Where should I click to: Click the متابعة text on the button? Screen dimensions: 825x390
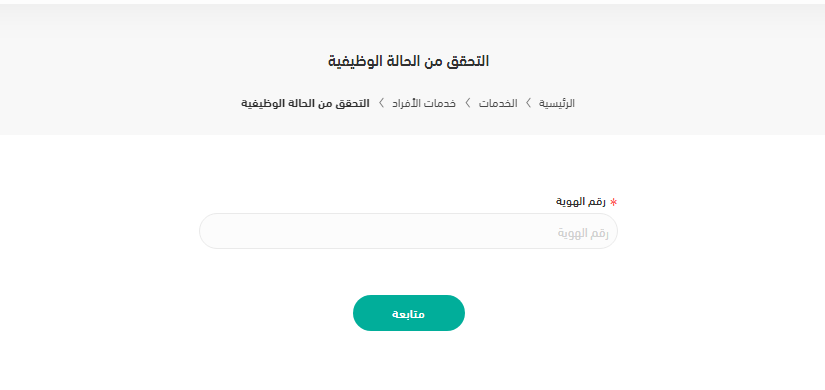(x=408, y=314)
